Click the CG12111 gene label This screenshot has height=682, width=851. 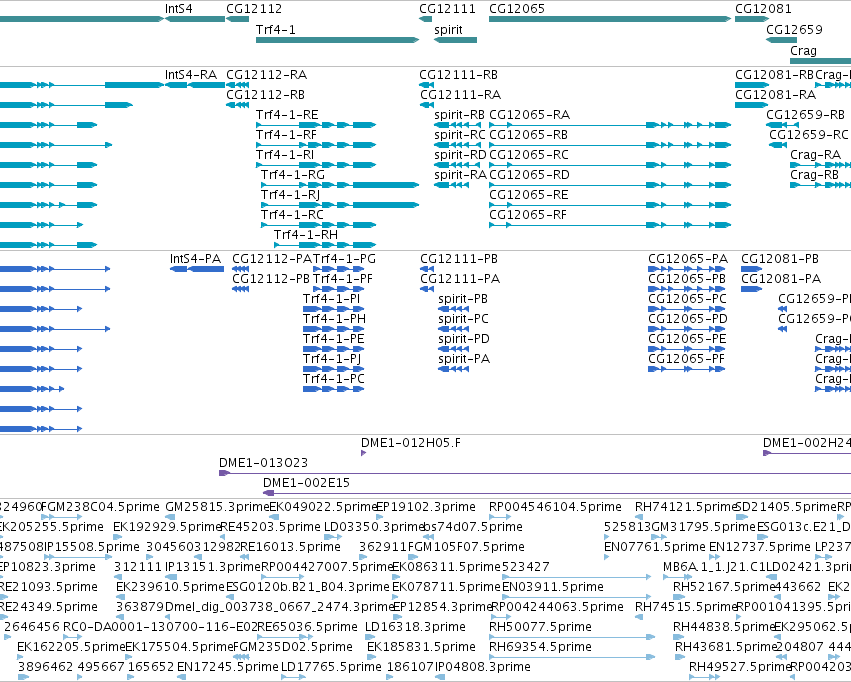tap(447, 9)
